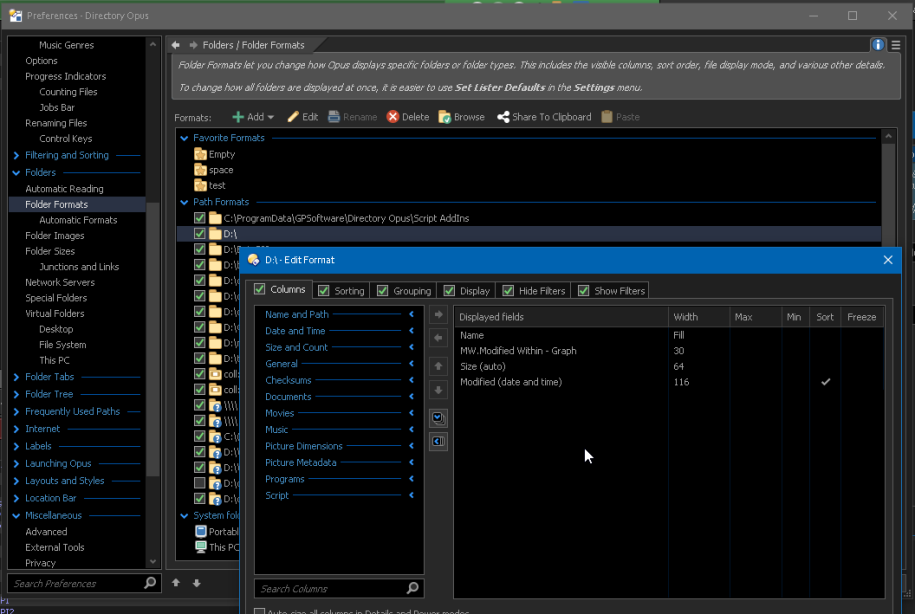Image resolution: width=915 pixels, height=614 pixels.
Task: Collapse the Path Formats group
Action: point(184,203)
